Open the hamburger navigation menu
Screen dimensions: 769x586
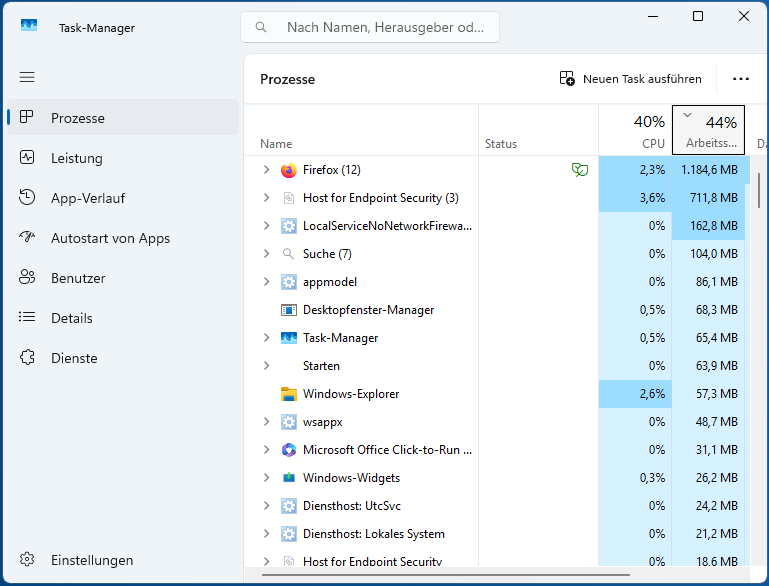tap(27, 77)
